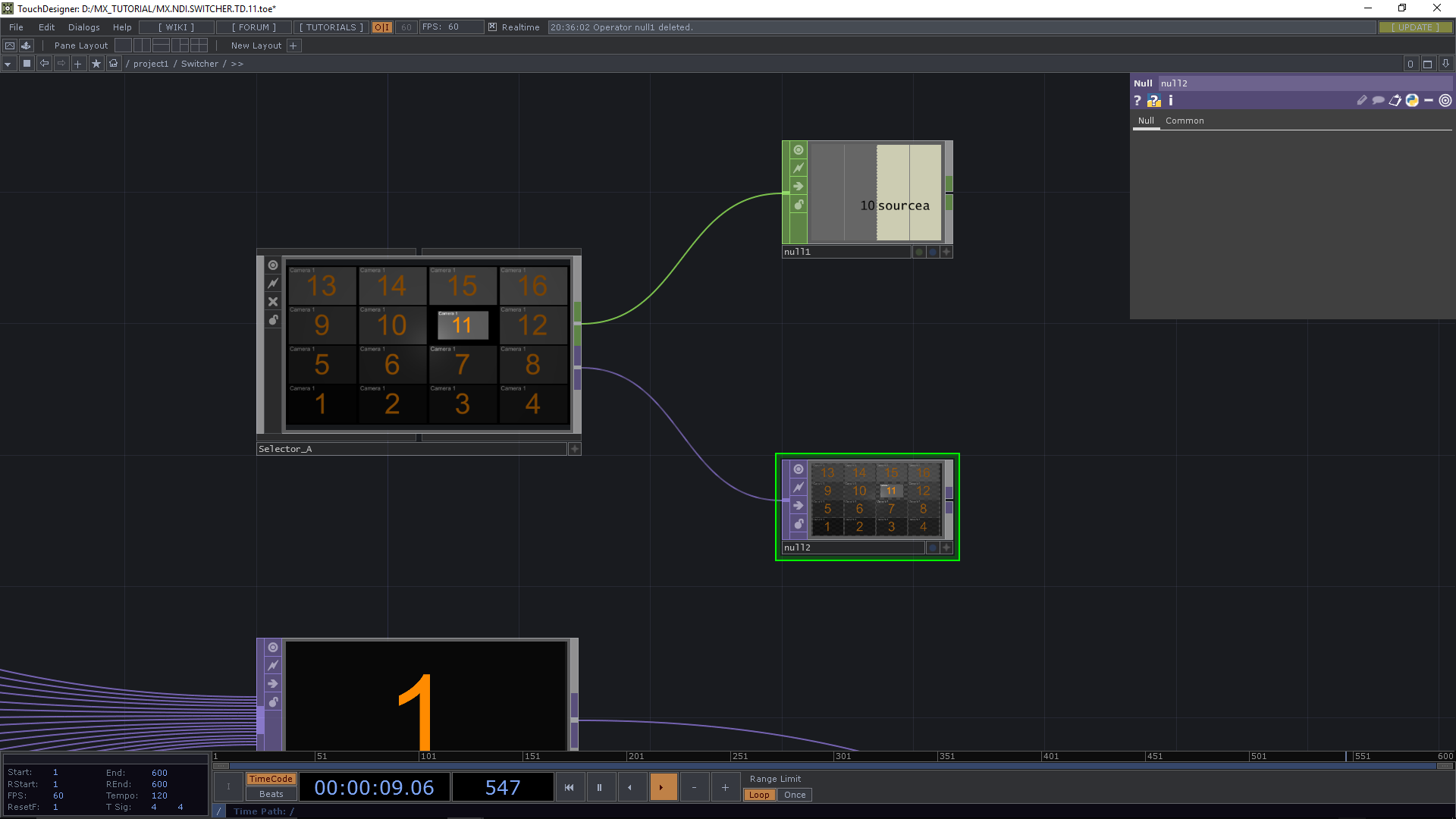Jump to timeline start
The width and height of the screenshot is (1456, 819).
(570, 787)
